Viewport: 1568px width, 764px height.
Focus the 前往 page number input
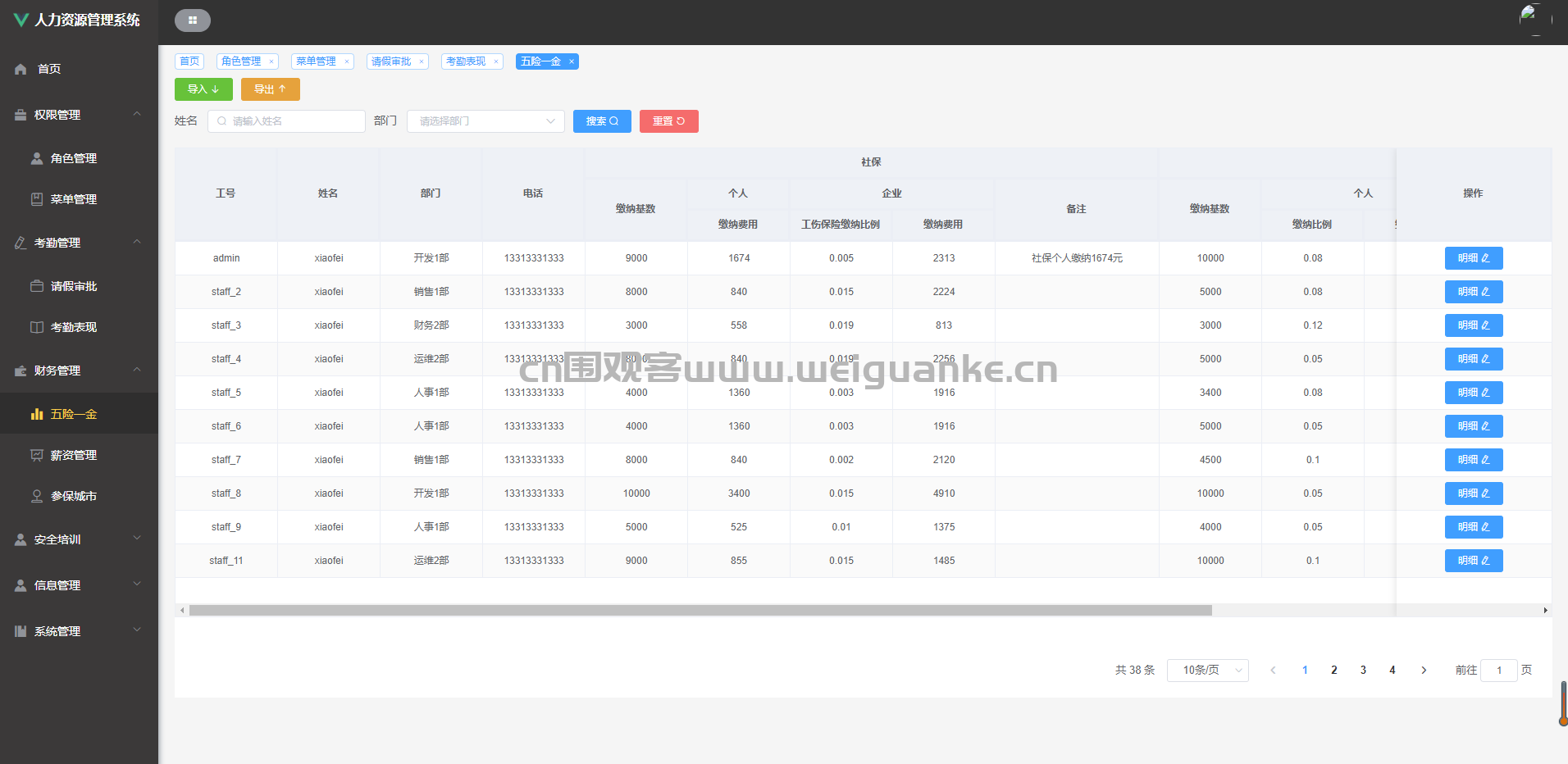coord(1499,671)
